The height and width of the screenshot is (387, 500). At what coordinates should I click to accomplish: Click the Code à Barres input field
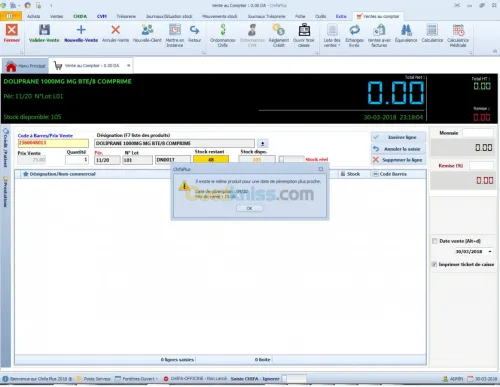point(53,143)
